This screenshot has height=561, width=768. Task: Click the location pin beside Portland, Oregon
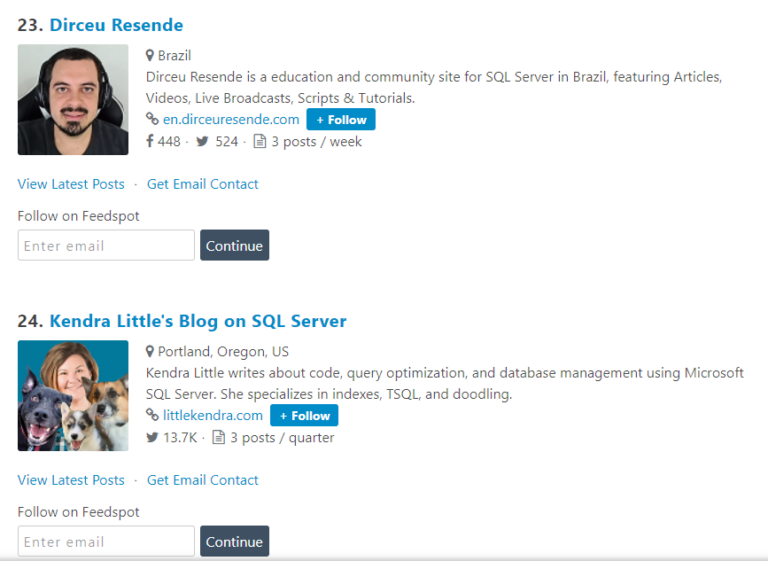(x=150, y=352)
